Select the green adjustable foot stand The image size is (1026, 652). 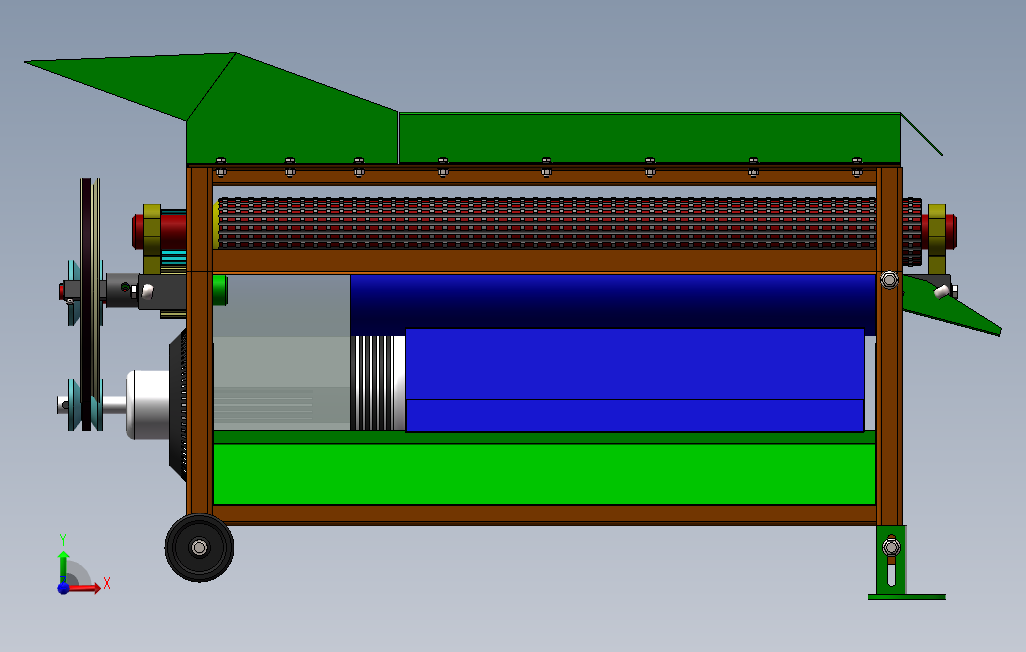pyautogui.click(x=906, y=562)
